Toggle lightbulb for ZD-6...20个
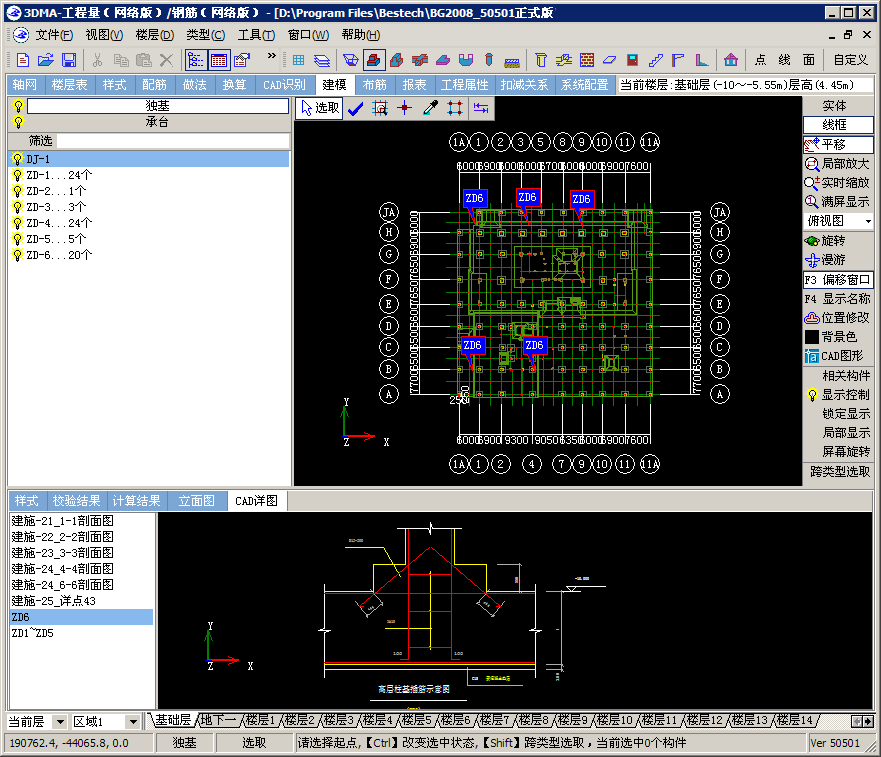881x757 pixels. pos(17,255)
